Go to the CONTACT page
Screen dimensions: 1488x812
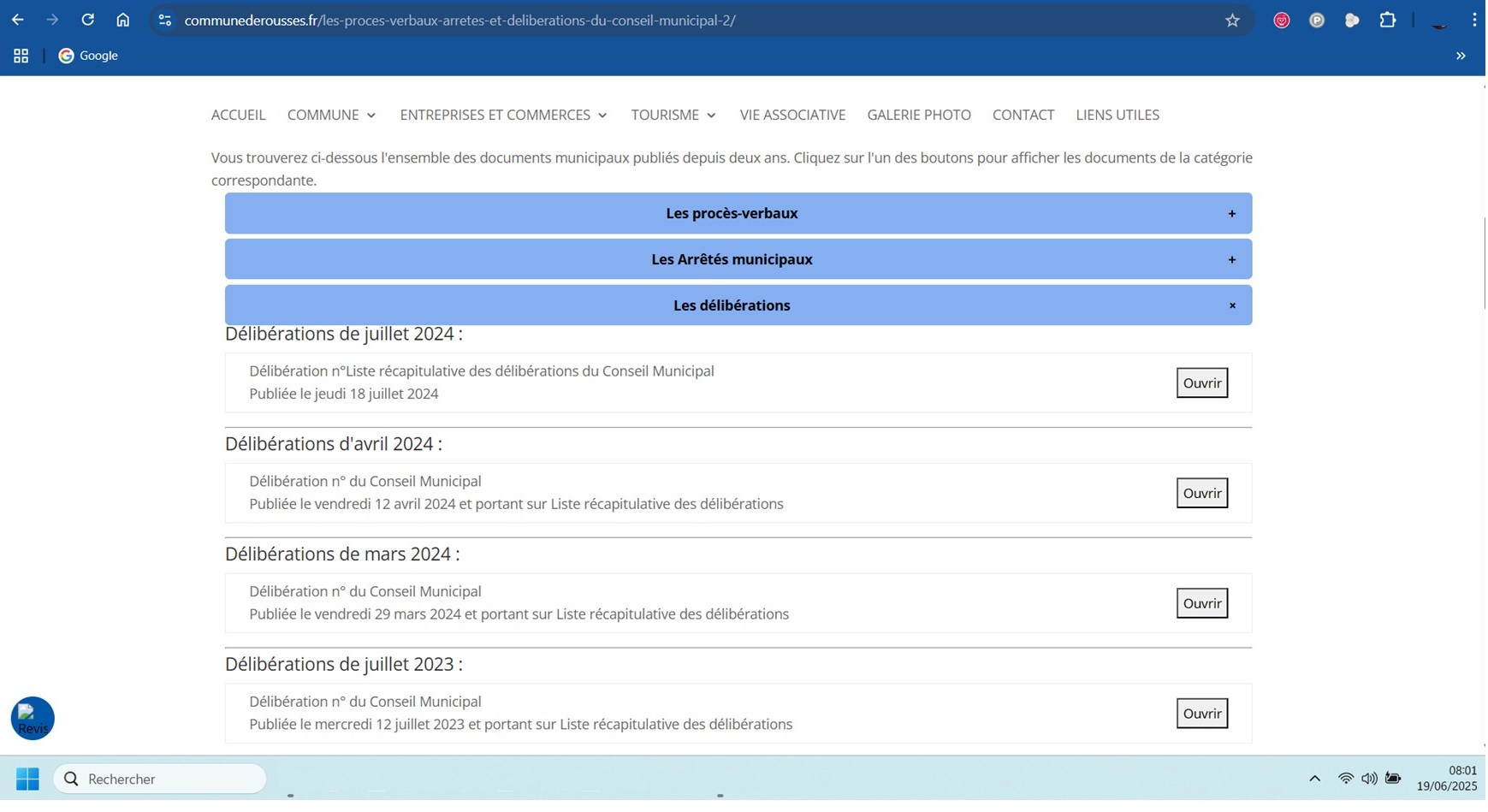click(1023, 115)
